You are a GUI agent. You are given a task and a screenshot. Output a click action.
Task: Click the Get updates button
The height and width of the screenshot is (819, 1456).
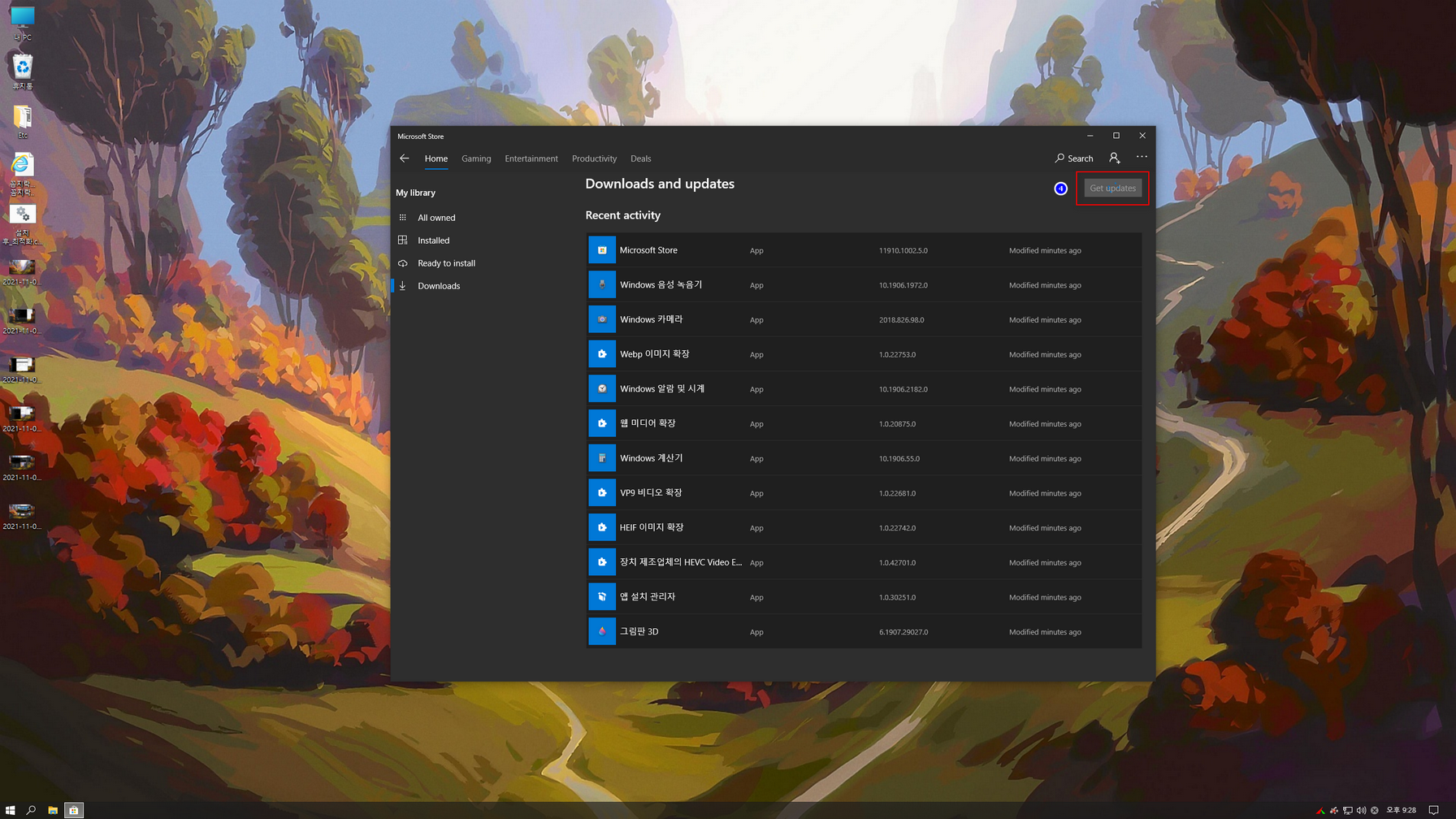point(1112,188)
